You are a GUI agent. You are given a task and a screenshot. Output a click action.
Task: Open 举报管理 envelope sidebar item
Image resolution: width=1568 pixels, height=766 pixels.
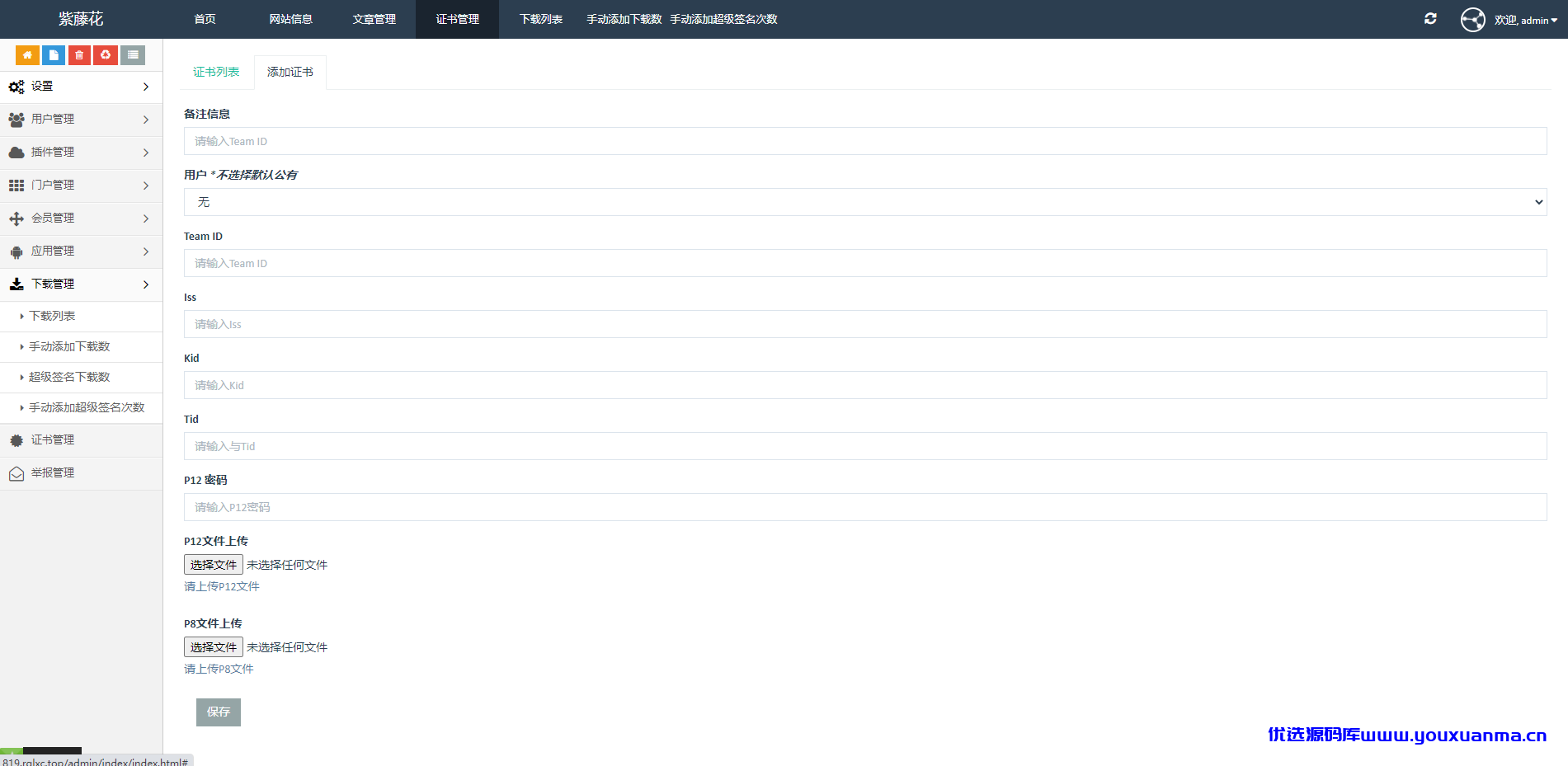click(x=81, y=473)
